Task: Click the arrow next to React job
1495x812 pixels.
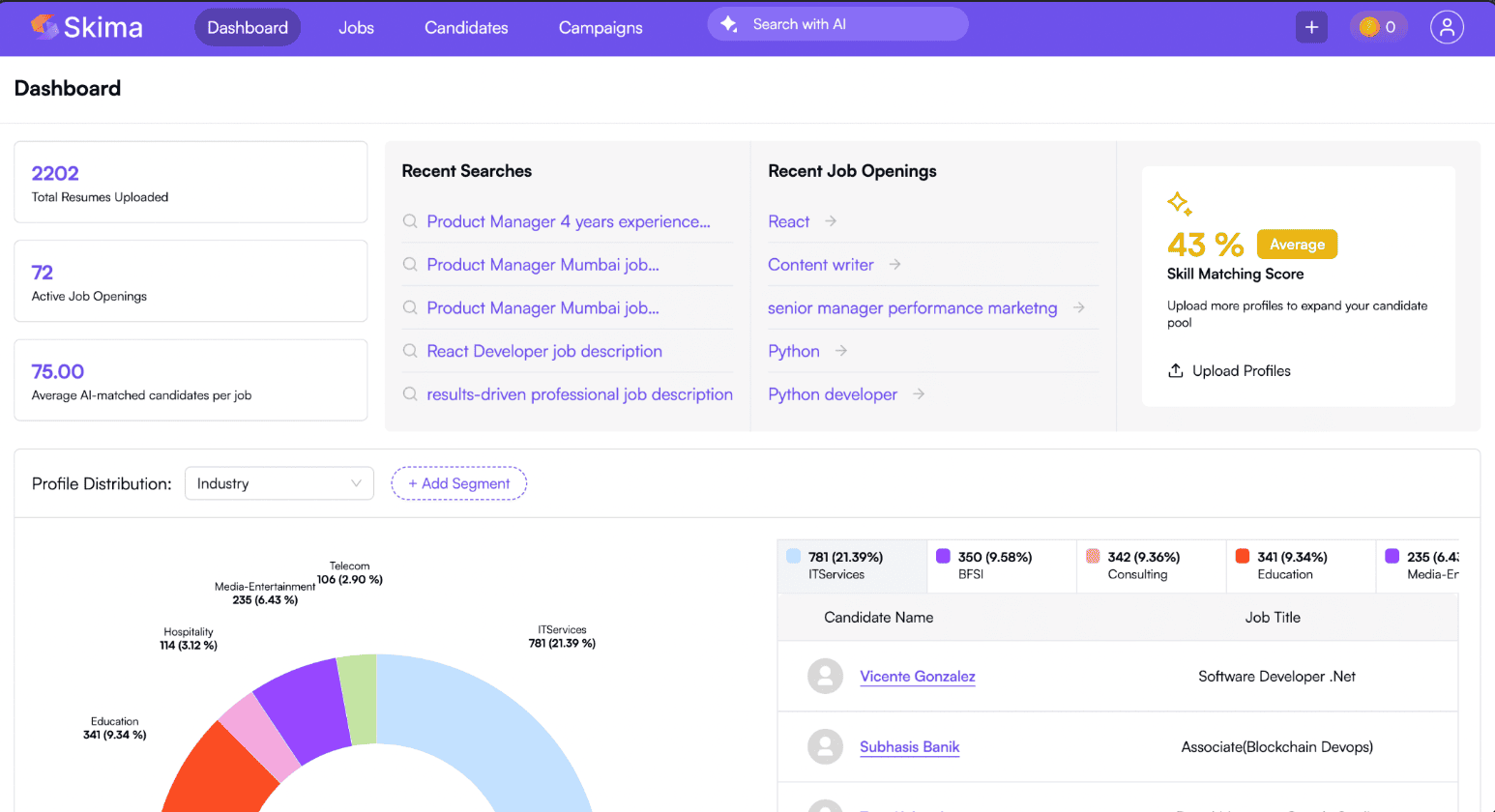Action: pos(831,221)
